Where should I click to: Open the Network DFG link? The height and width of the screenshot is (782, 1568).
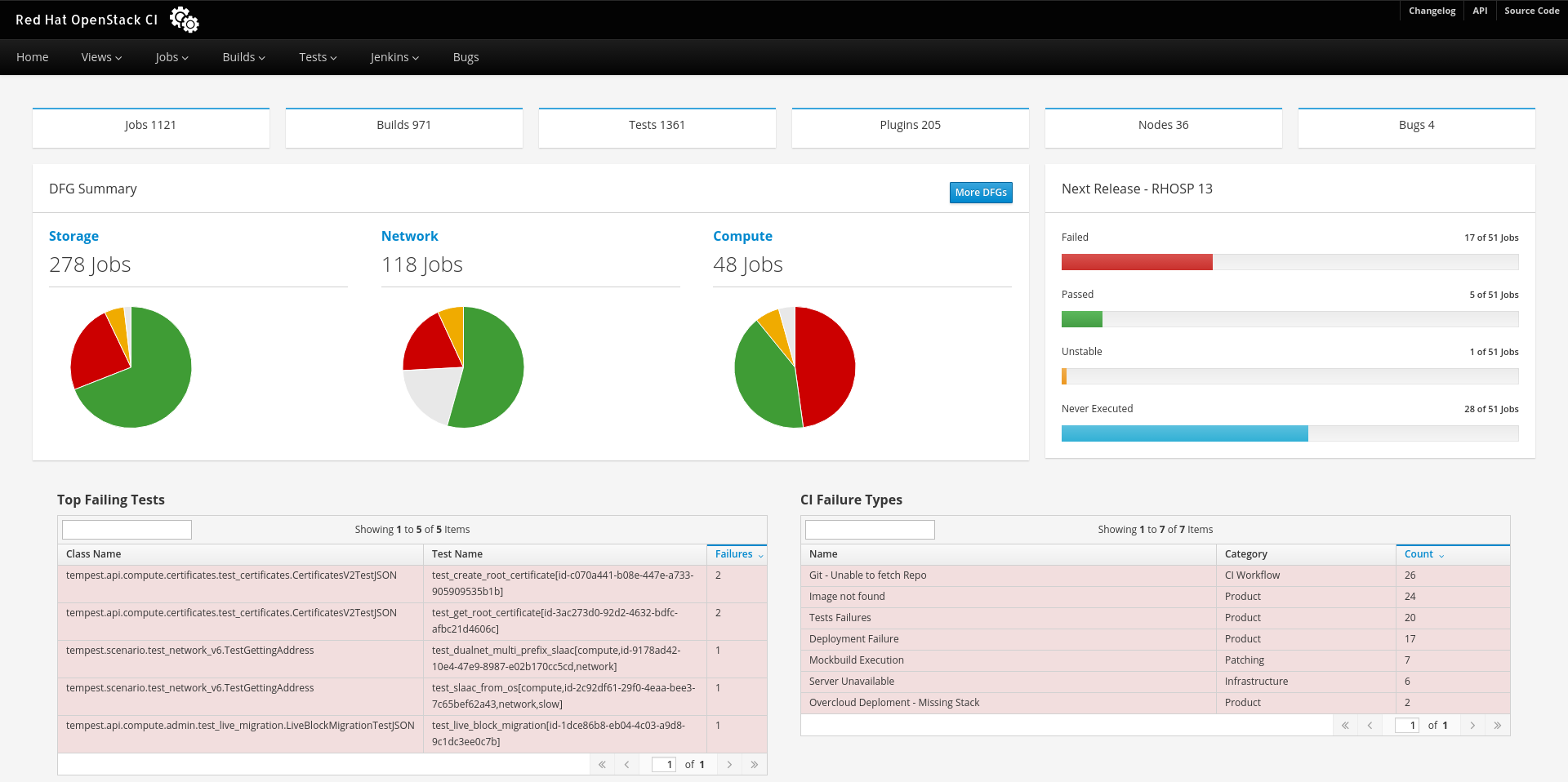pyautogui.click(x=409, y=236)
